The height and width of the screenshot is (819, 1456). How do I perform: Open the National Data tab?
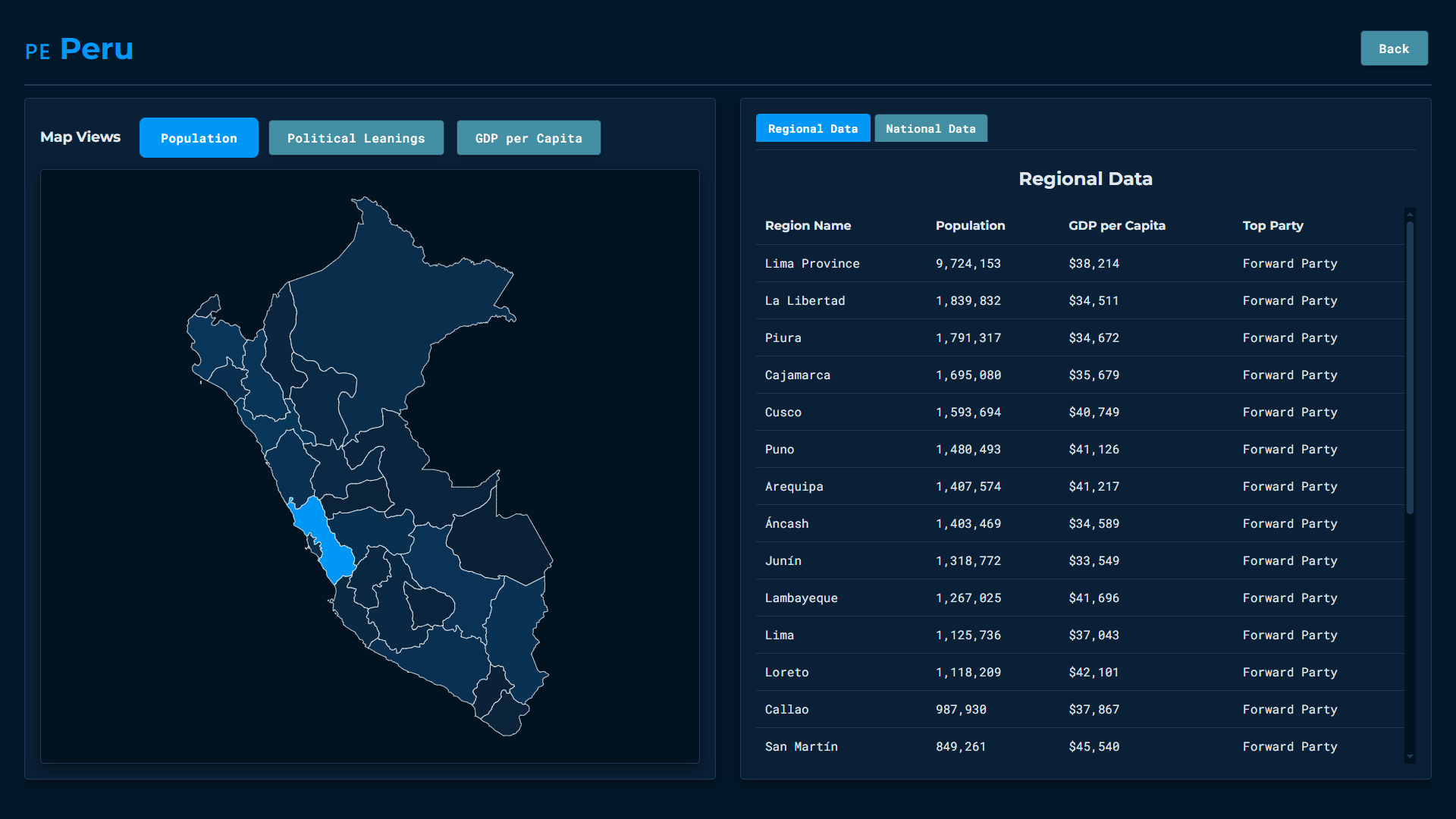tap(930, 128)
